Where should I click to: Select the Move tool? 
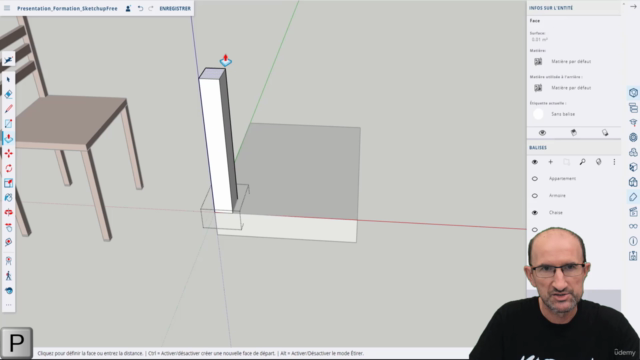(x=9, y=153)
